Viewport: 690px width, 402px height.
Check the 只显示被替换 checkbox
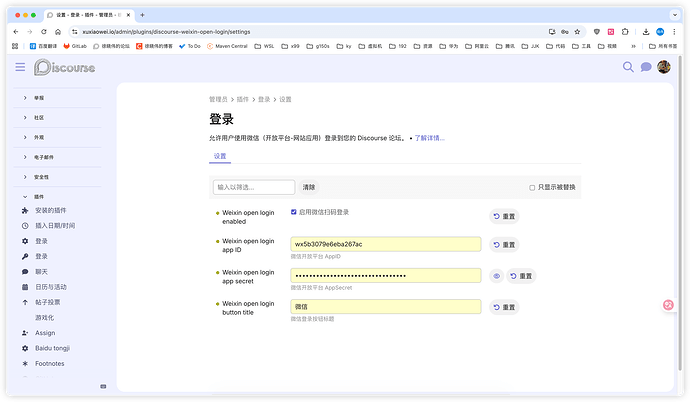532,187
